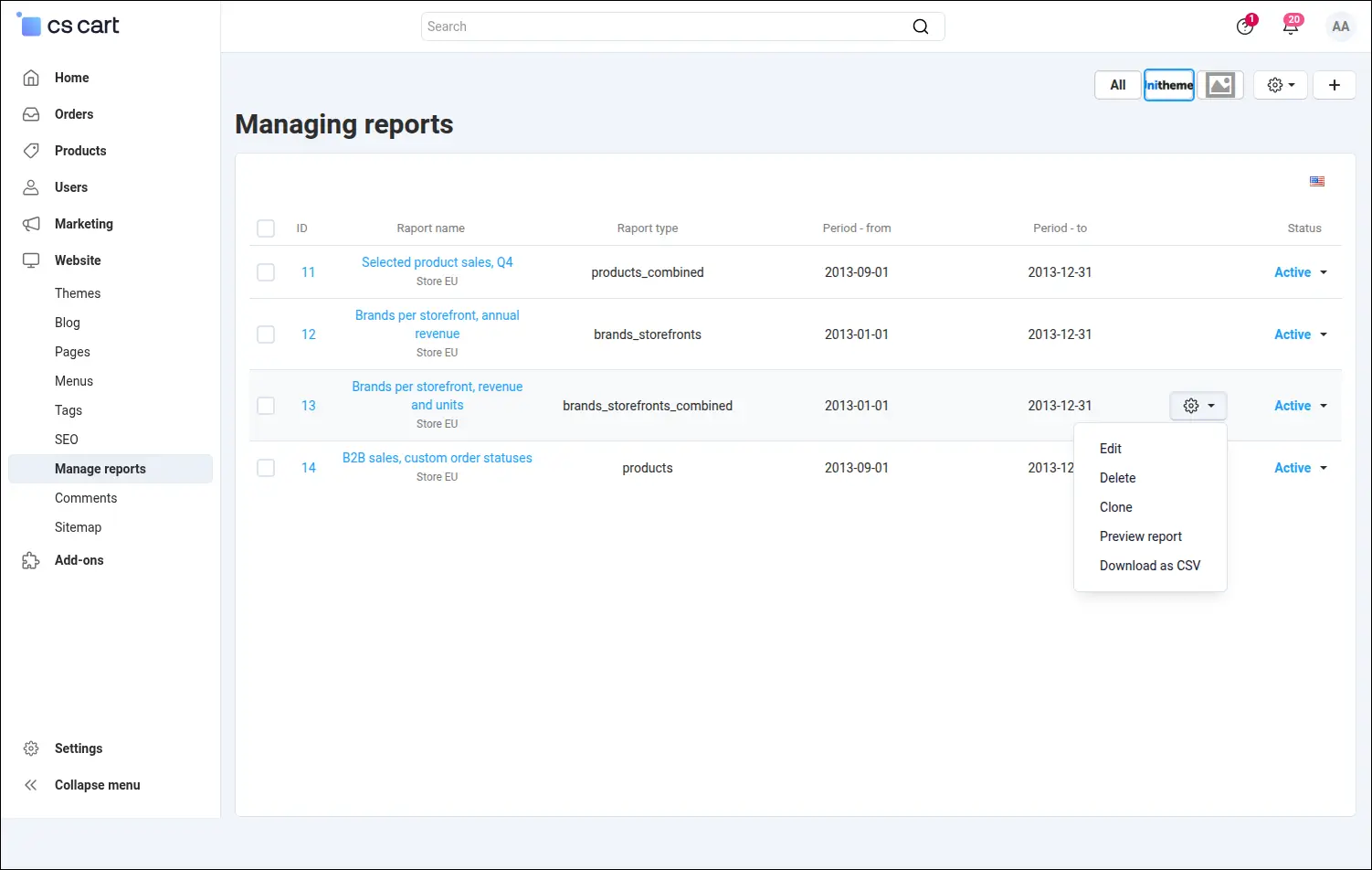This screenshot has width=1372, height=870.
Task: Check the checkbox for report 12
Action: (266, 334)
